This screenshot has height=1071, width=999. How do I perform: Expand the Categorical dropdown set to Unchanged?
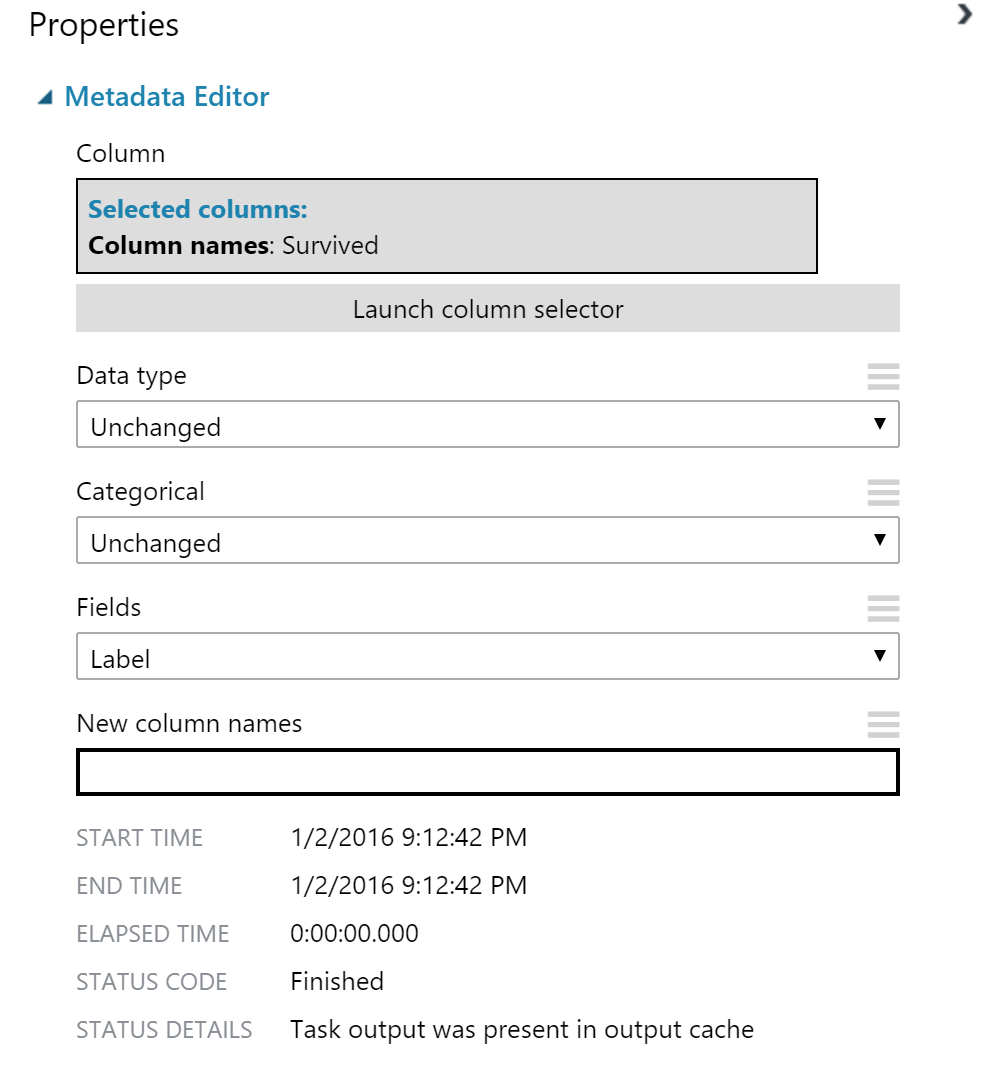(488, 540)
